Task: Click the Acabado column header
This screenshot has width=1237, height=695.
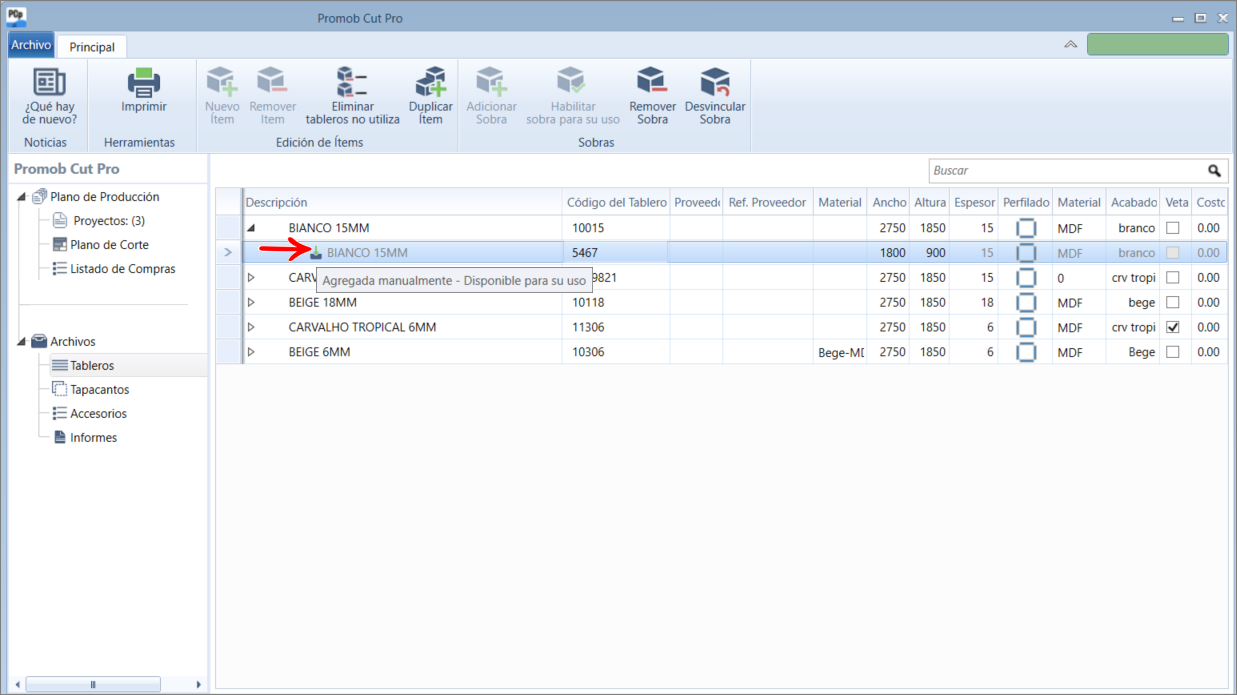Action: pyautogui.click(x=1133, y=202)
